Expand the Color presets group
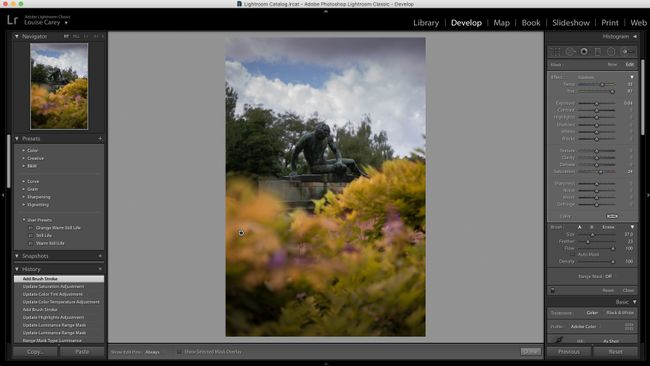This screenshot has width=650, height=366. coord(24,150)
